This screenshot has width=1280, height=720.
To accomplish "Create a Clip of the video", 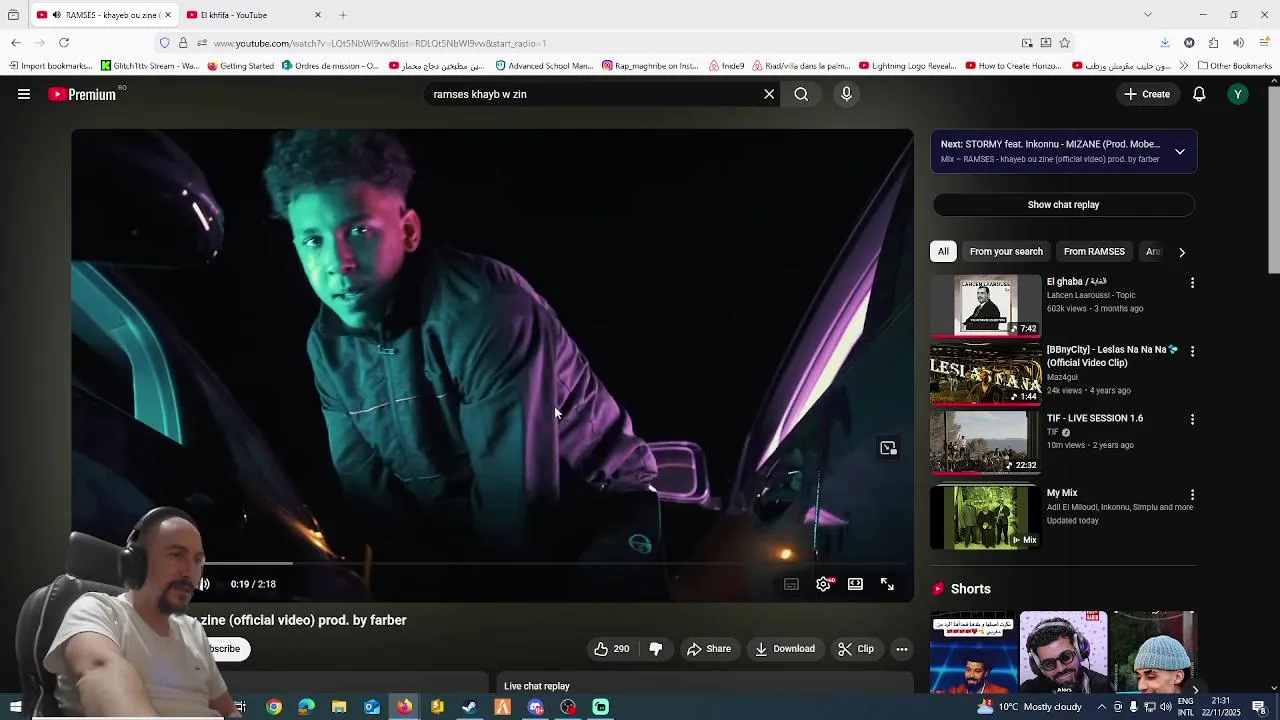I will pyautogui.click(x=856, y=649).
